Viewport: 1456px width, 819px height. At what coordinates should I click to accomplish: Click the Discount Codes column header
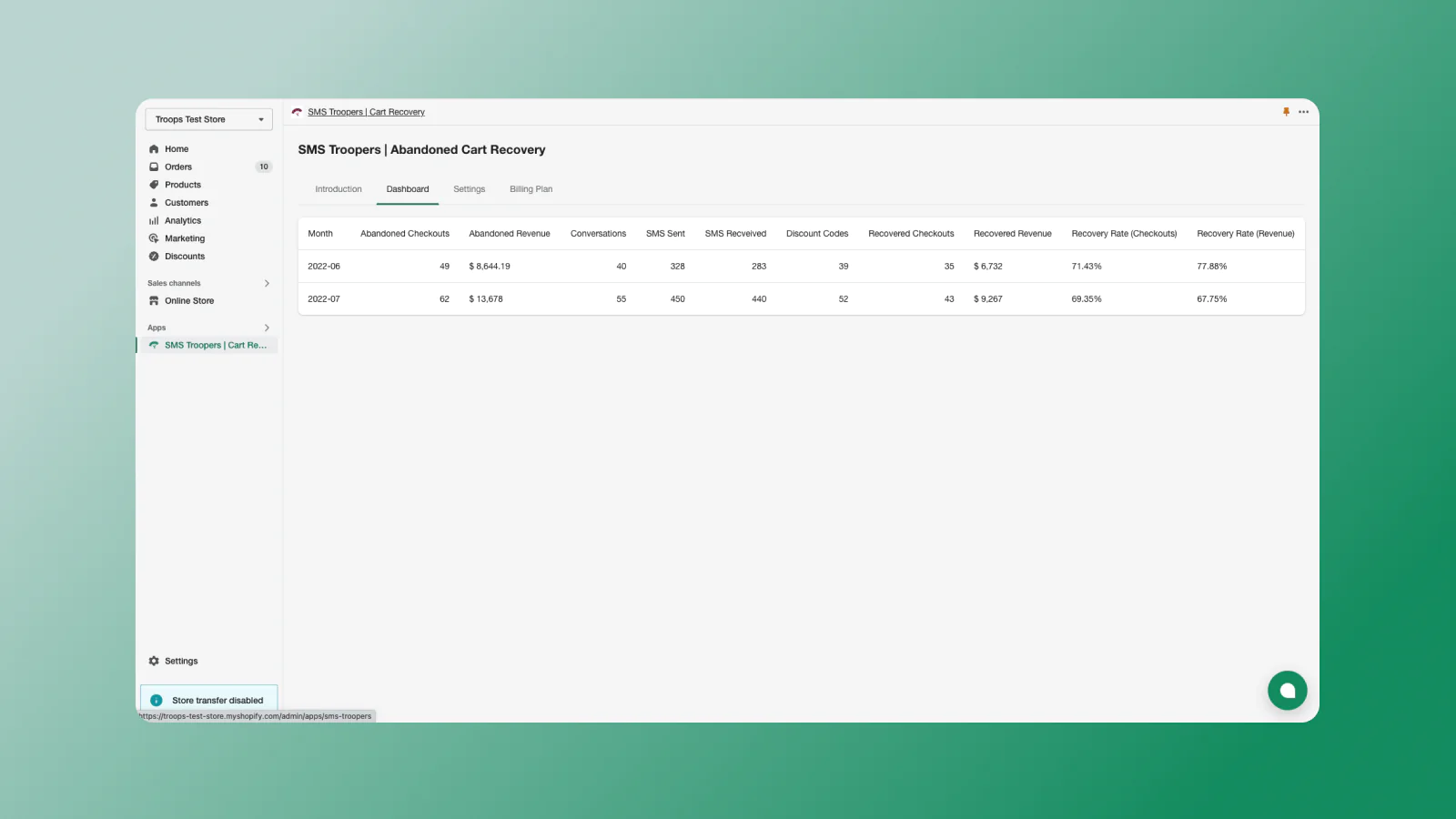click(x=817, y=234)
